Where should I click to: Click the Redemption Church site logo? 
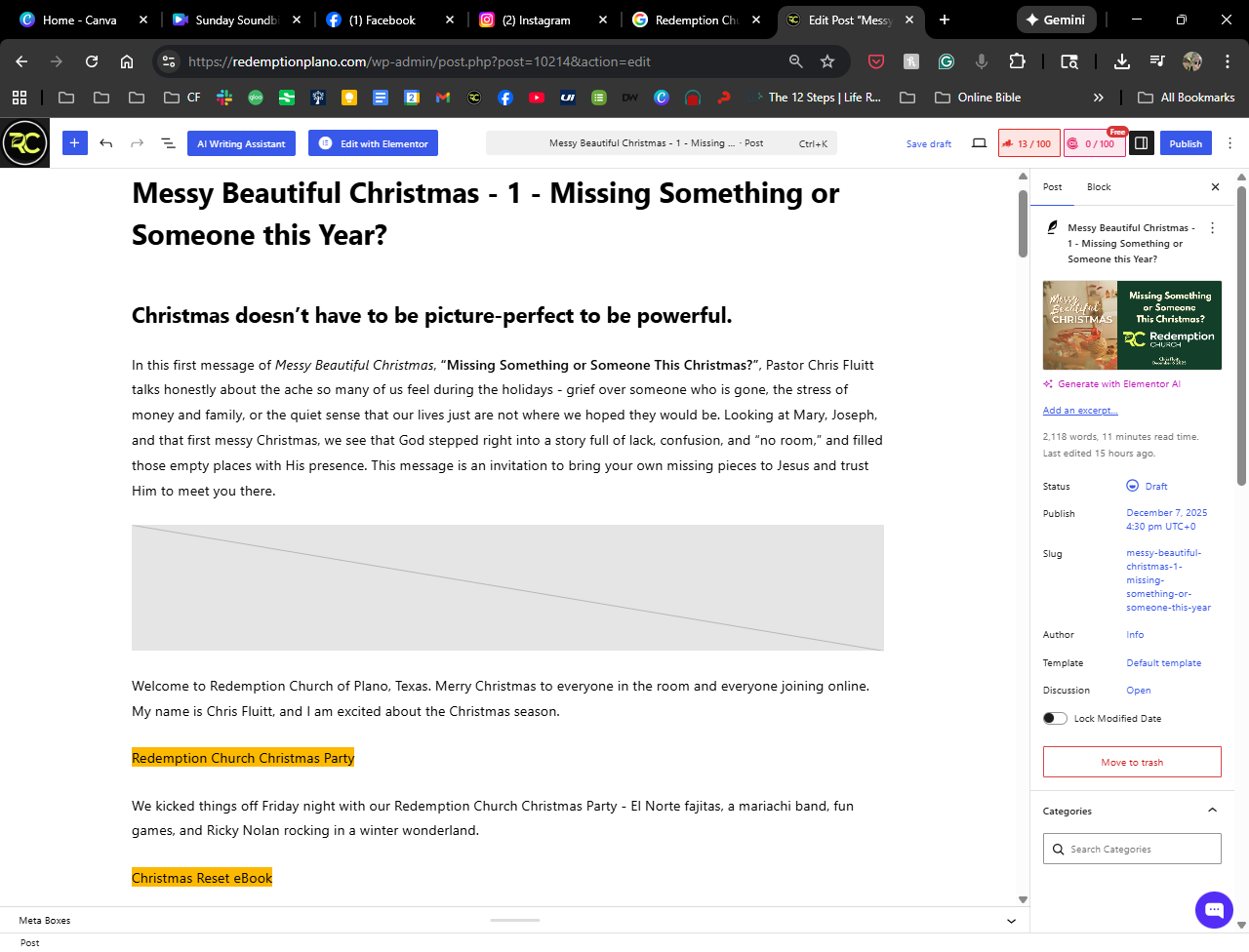click(x=24, y=143)
